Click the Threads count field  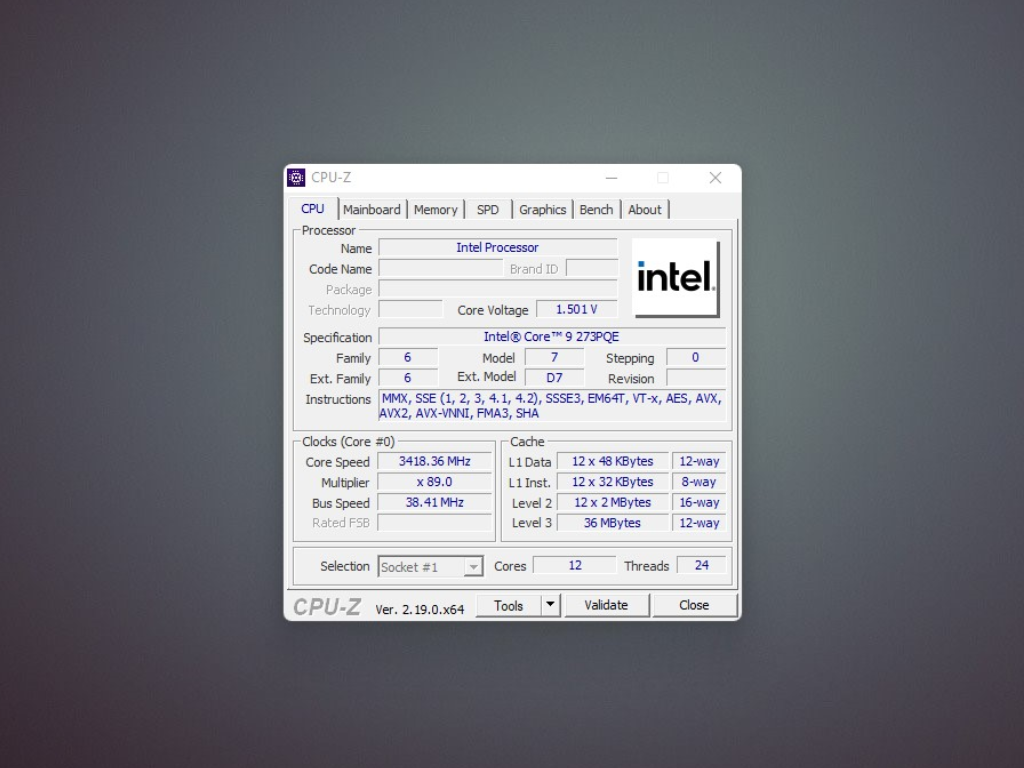click(x=701, y=566)
